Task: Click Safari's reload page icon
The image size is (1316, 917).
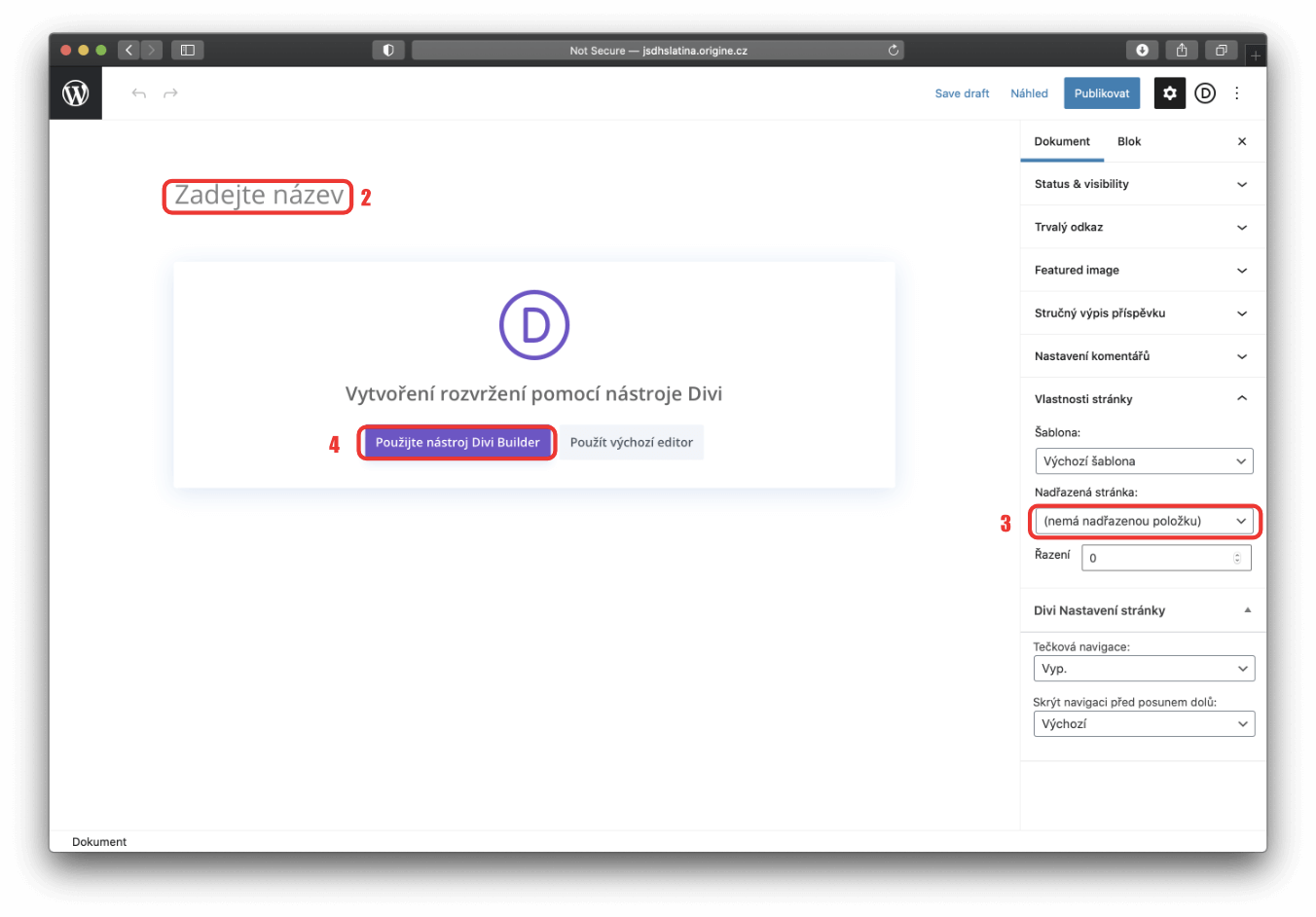Action: click(x=893, y=51)
